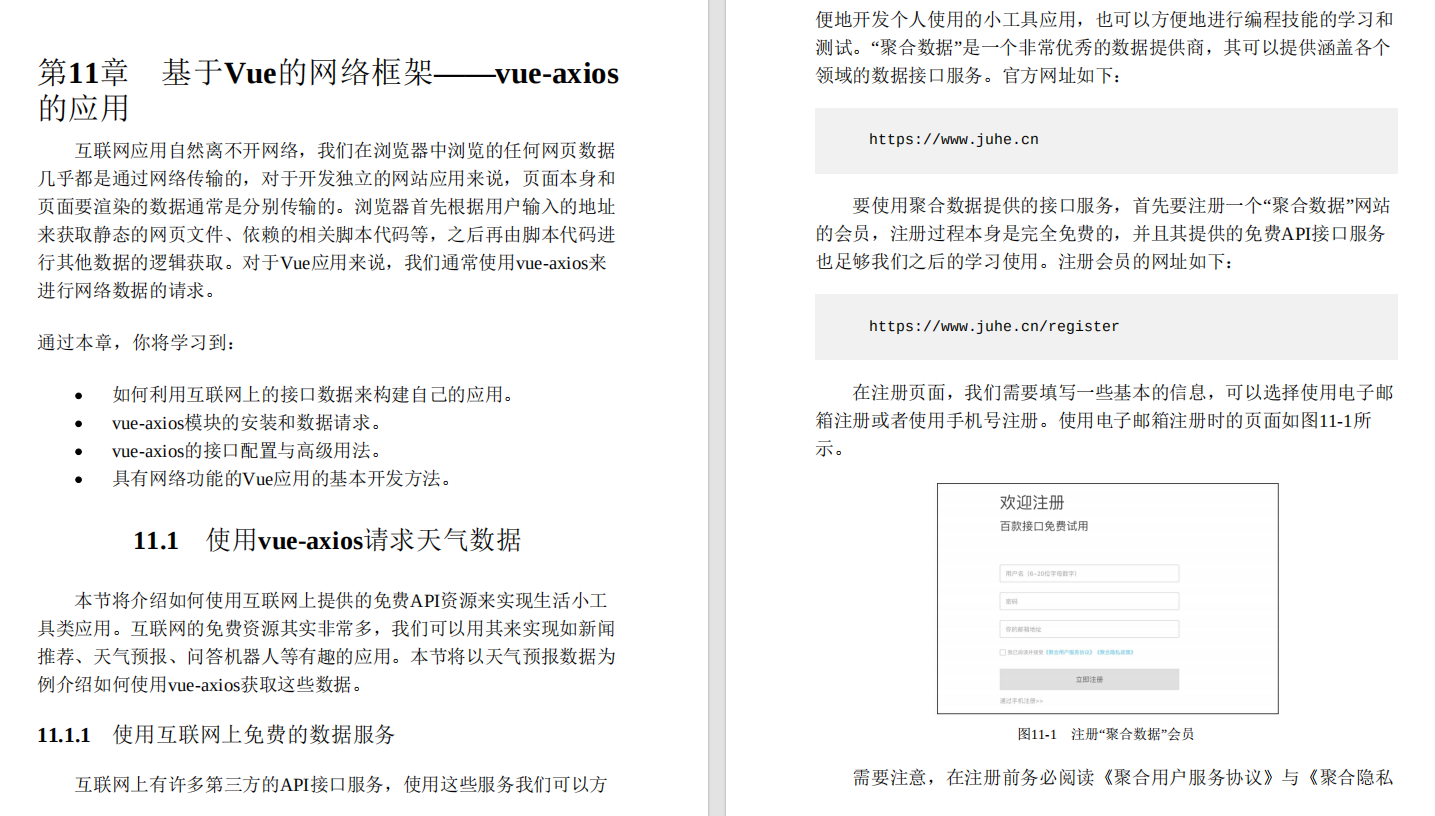
Task: Click the gray divider between the two pages
Action: [713, 408]
